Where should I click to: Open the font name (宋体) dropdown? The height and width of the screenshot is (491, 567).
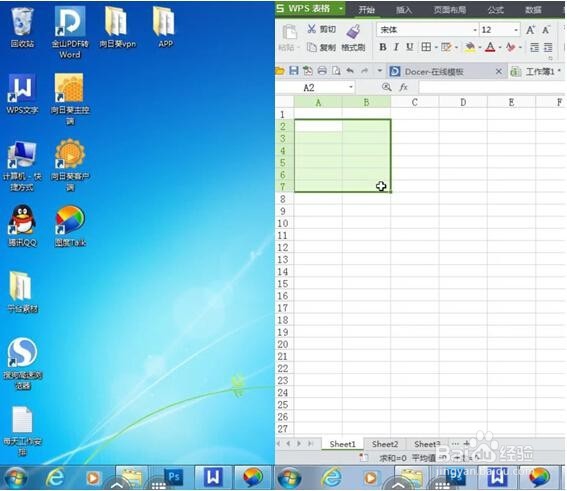coord(475,30)
